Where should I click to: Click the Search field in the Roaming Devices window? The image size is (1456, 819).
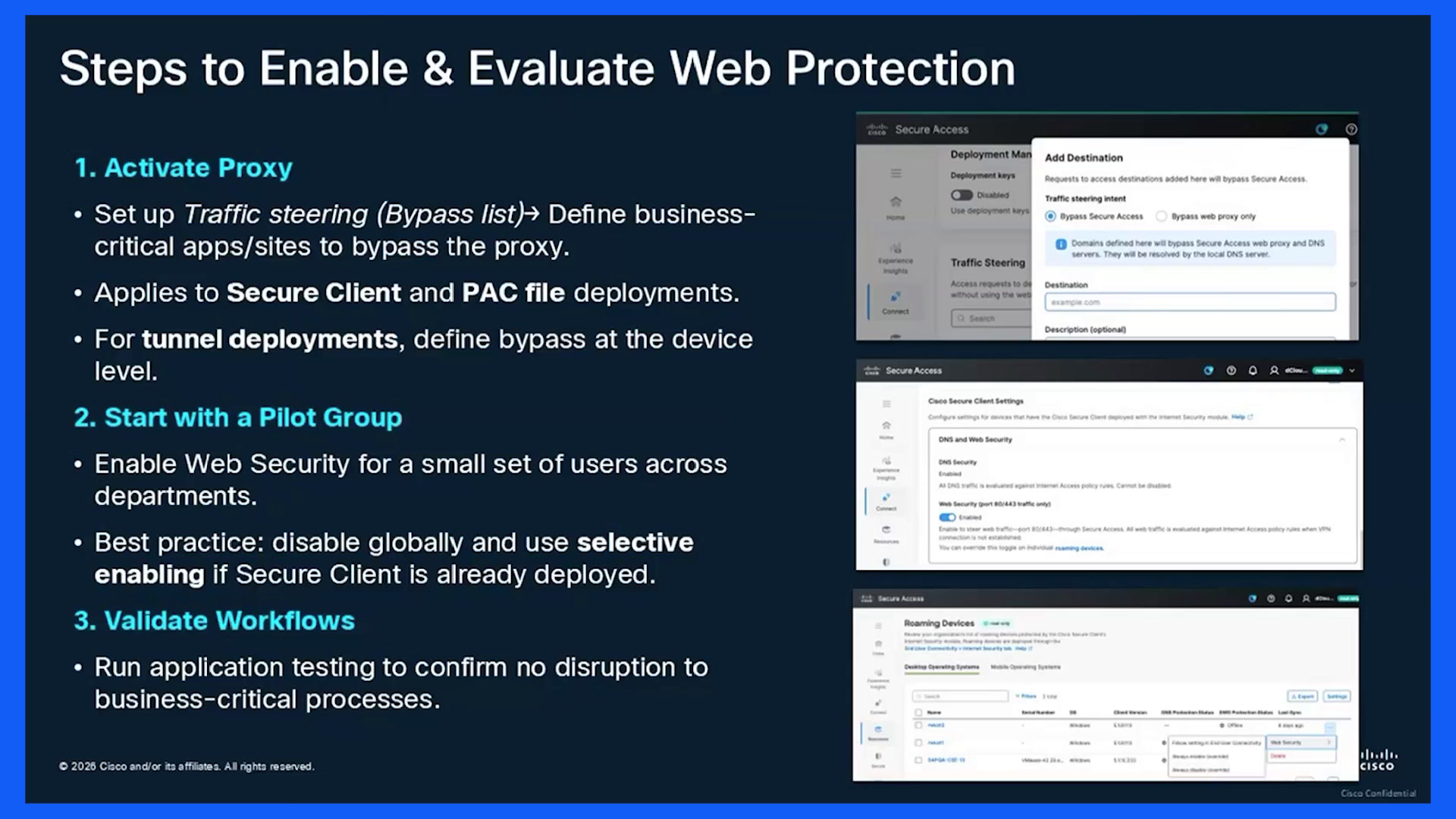point(960,696)
